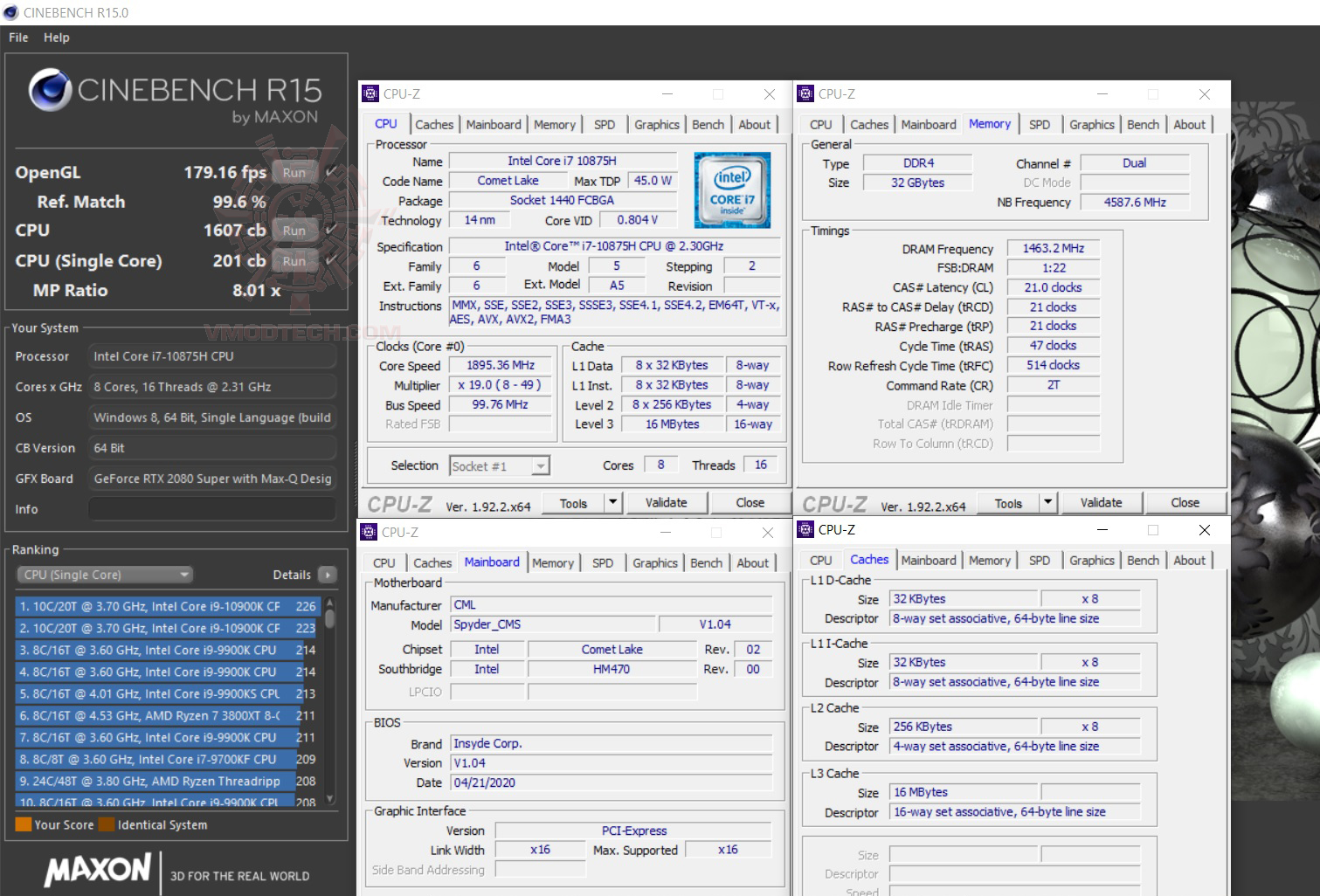
Task: Expand the Tools arrow in the CPU tab window
Action: 613,502
